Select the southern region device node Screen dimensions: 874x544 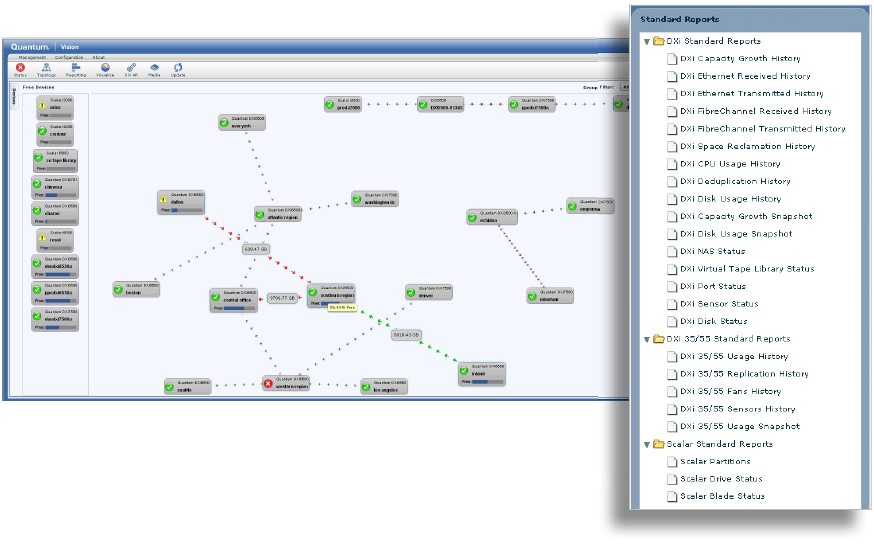331,296
